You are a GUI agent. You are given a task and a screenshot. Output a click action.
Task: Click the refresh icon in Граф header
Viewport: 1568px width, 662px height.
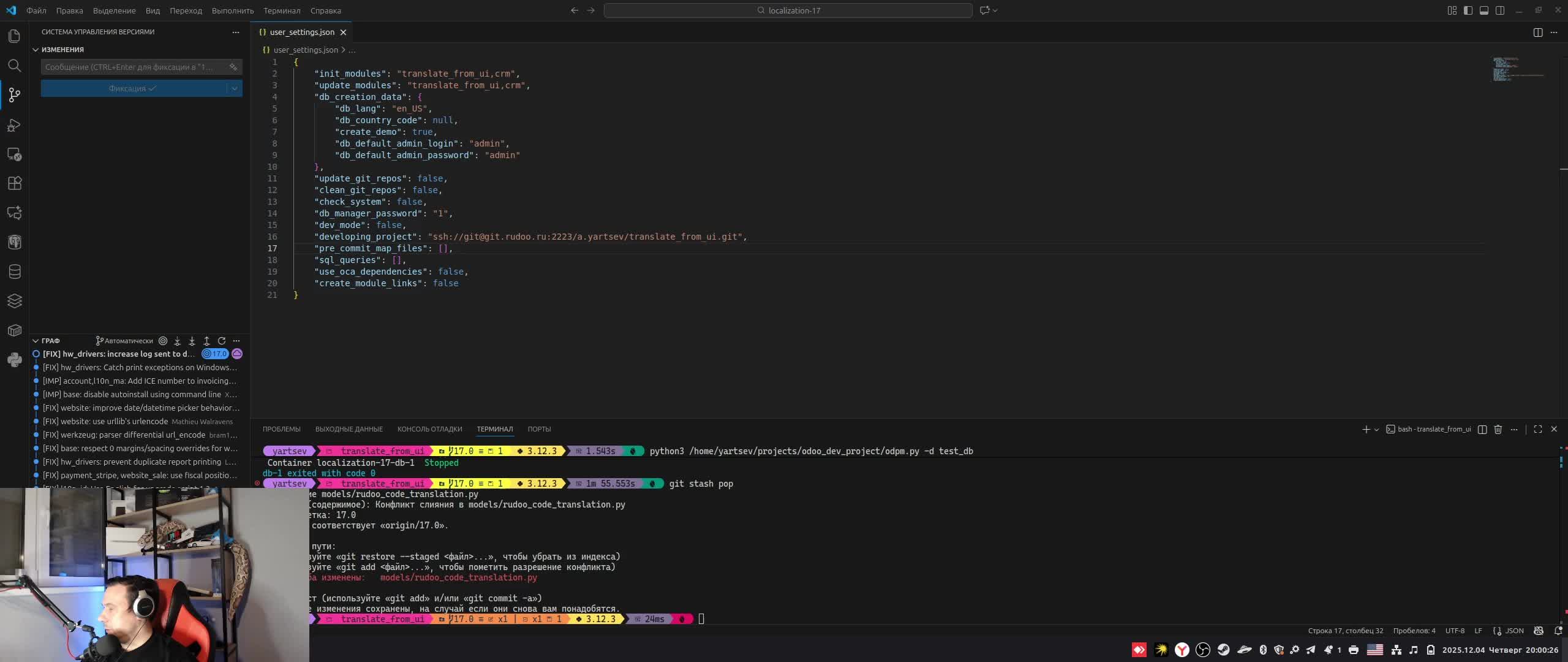(x=222, y=341)
